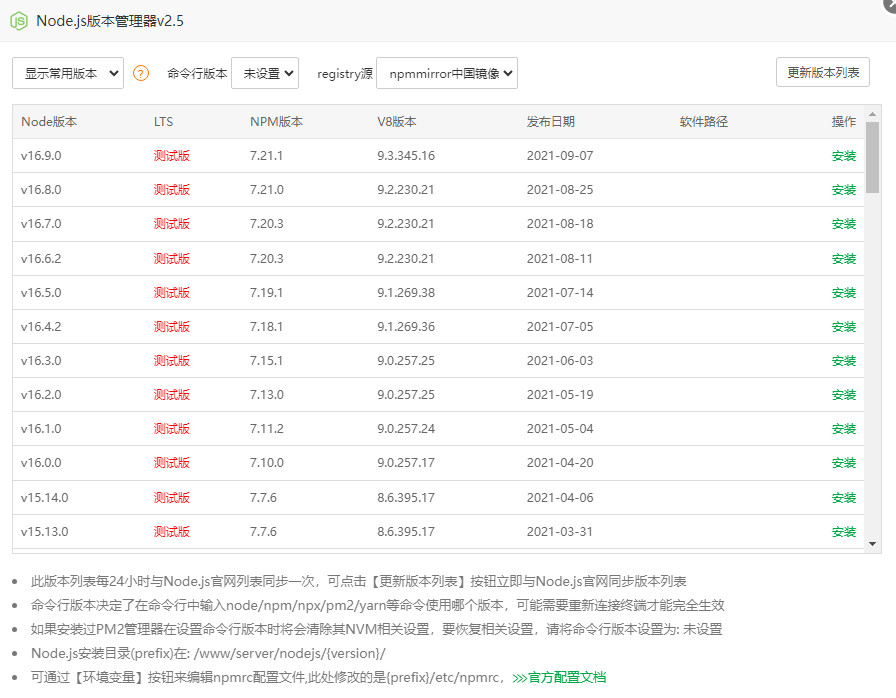The image size is (896, 698).
Task: Click release date 2021-03-31
Action: pyautogui.click(x=560, y=532)
